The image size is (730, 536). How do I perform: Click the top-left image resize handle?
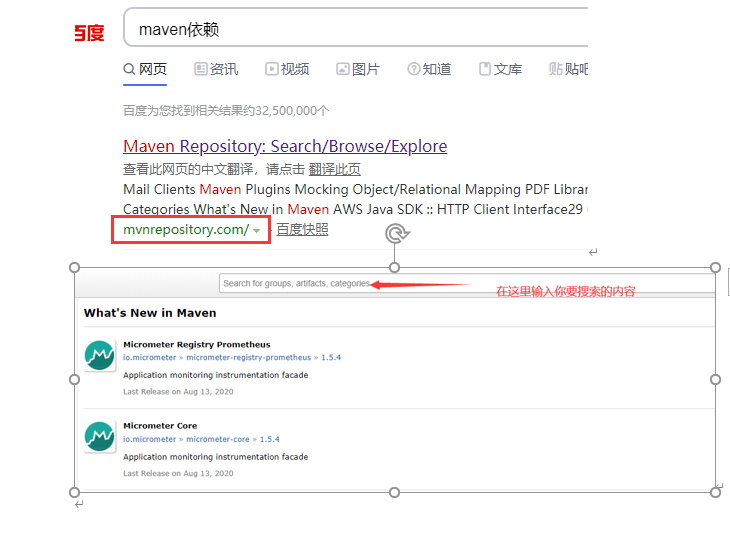coord(74,268)
